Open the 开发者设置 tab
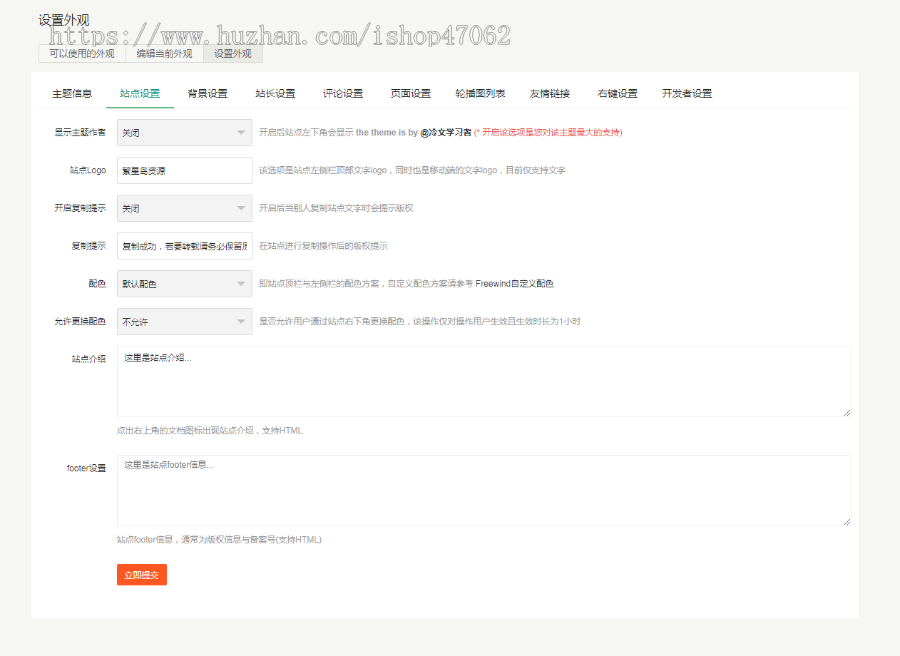Viewport: 900px width, 656px height. [x=687, y=94]
